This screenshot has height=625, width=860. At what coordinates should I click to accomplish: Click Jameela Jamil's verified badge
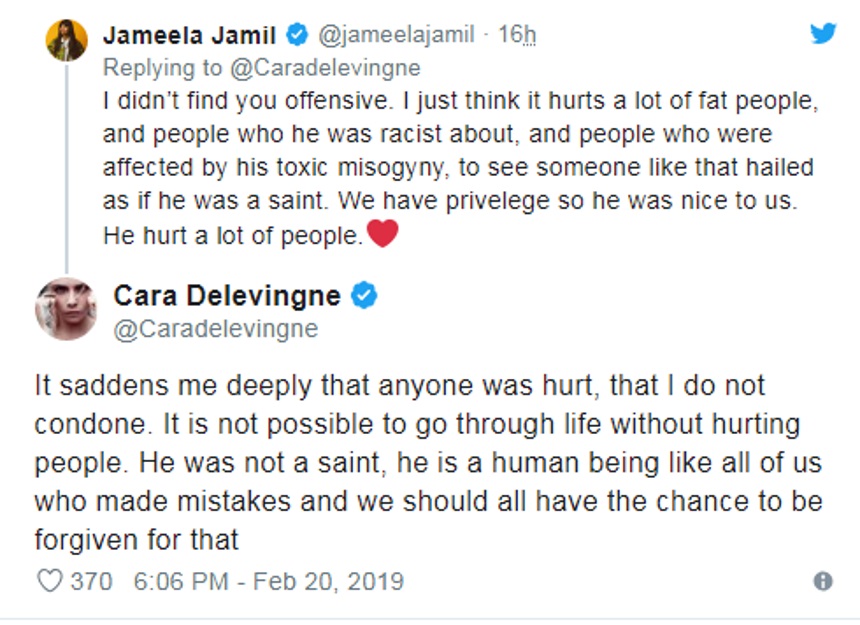(297, 36)
